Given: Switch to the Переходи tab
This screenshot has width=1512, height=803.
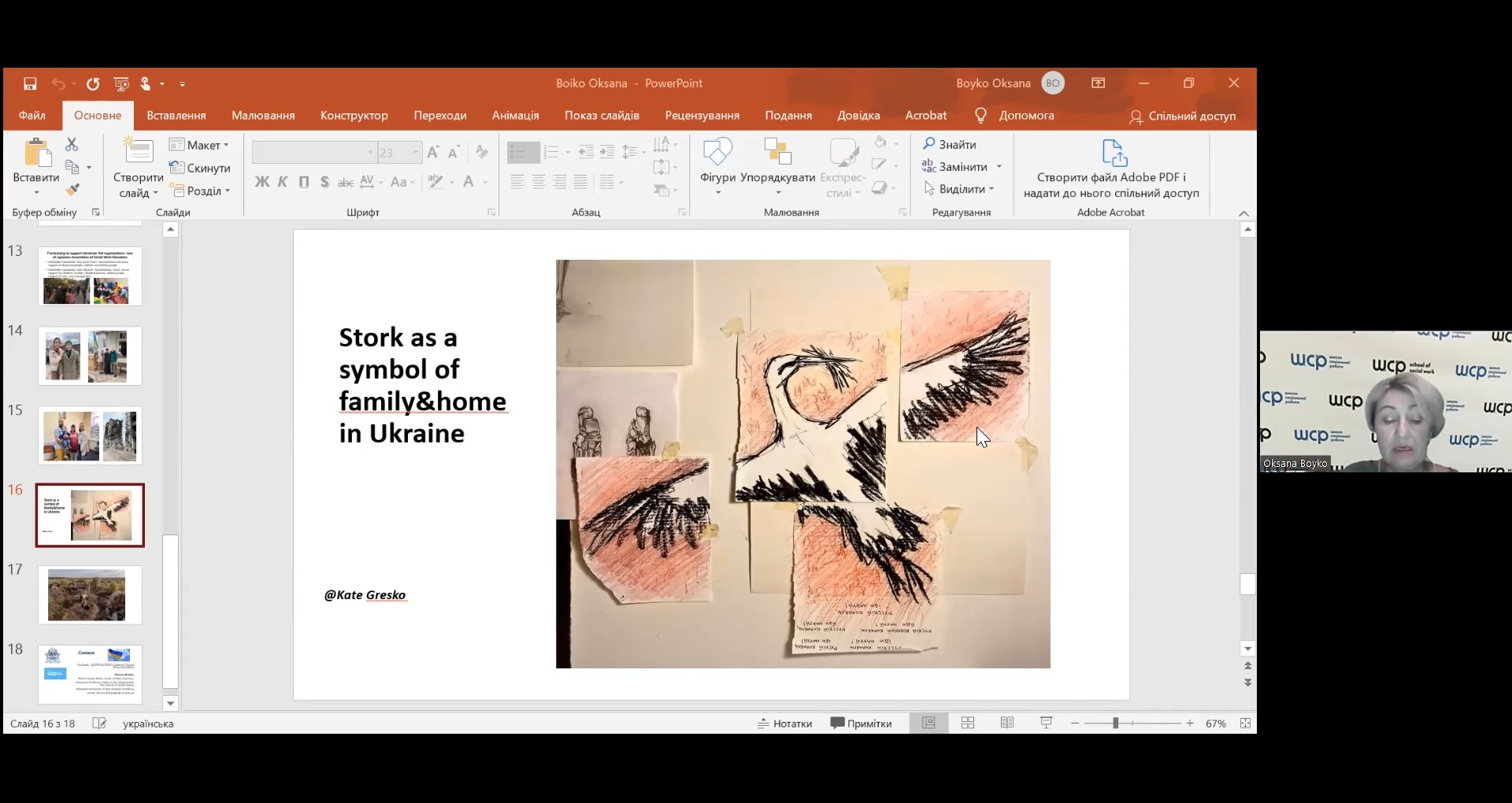Looking at the screenshot, I should click(440, 116).
